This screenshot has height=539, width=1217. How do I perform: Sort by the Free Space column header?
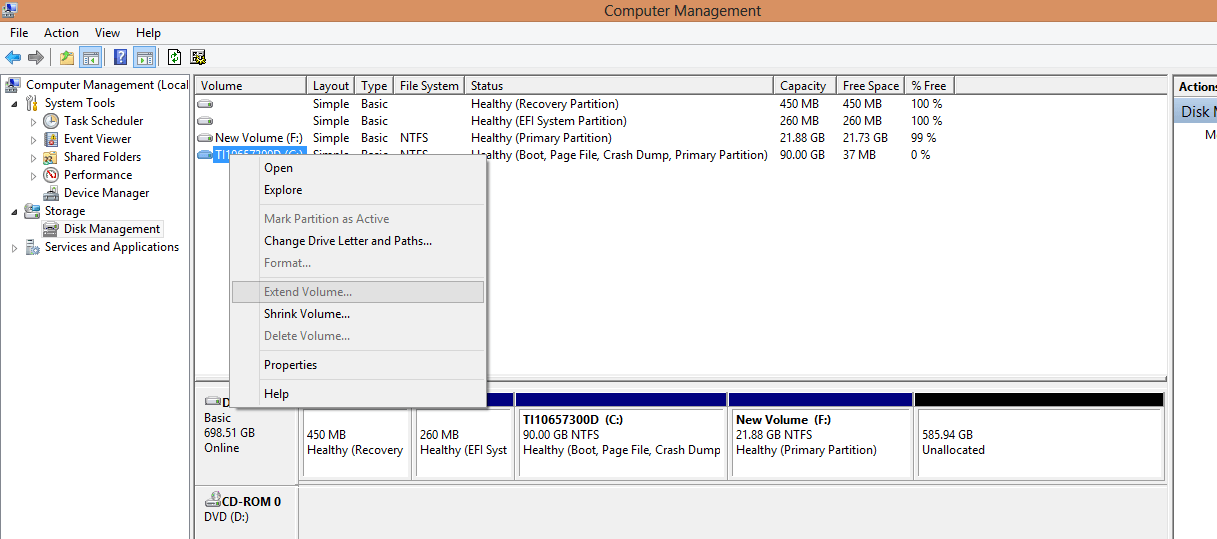[871, 86]
